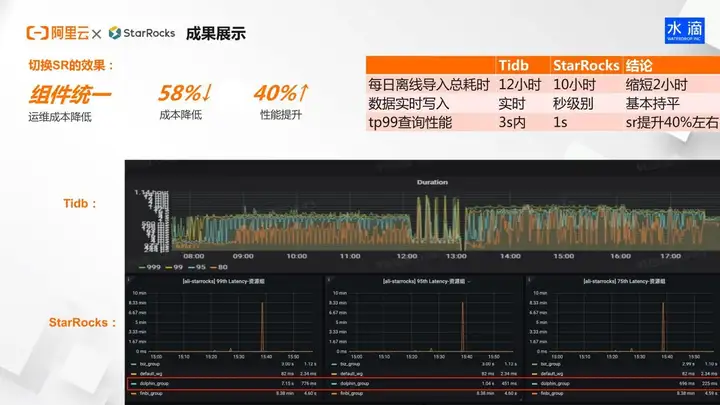
Task: Open info icon on 75th Latency panel
Action: click(x=529, y=279)
